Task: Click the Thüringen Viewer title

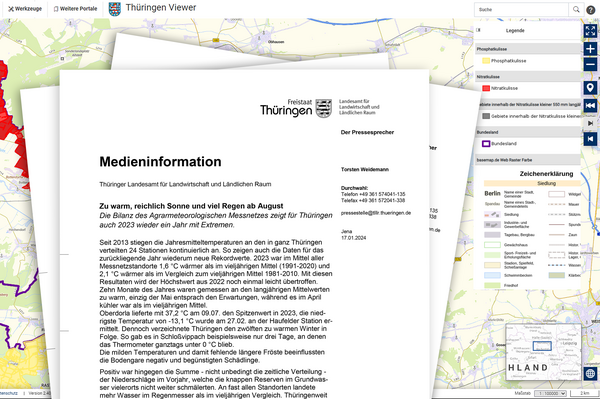Action: click(x=161, y=8)
